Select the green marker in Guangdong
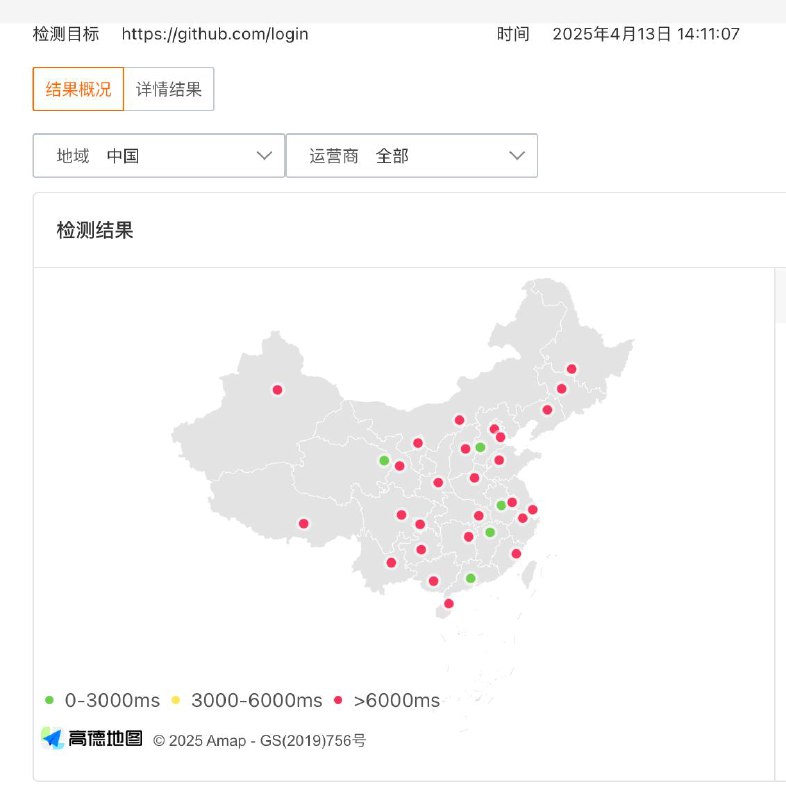This screenshot has width=786, height=800. click(x=471, y=578)
